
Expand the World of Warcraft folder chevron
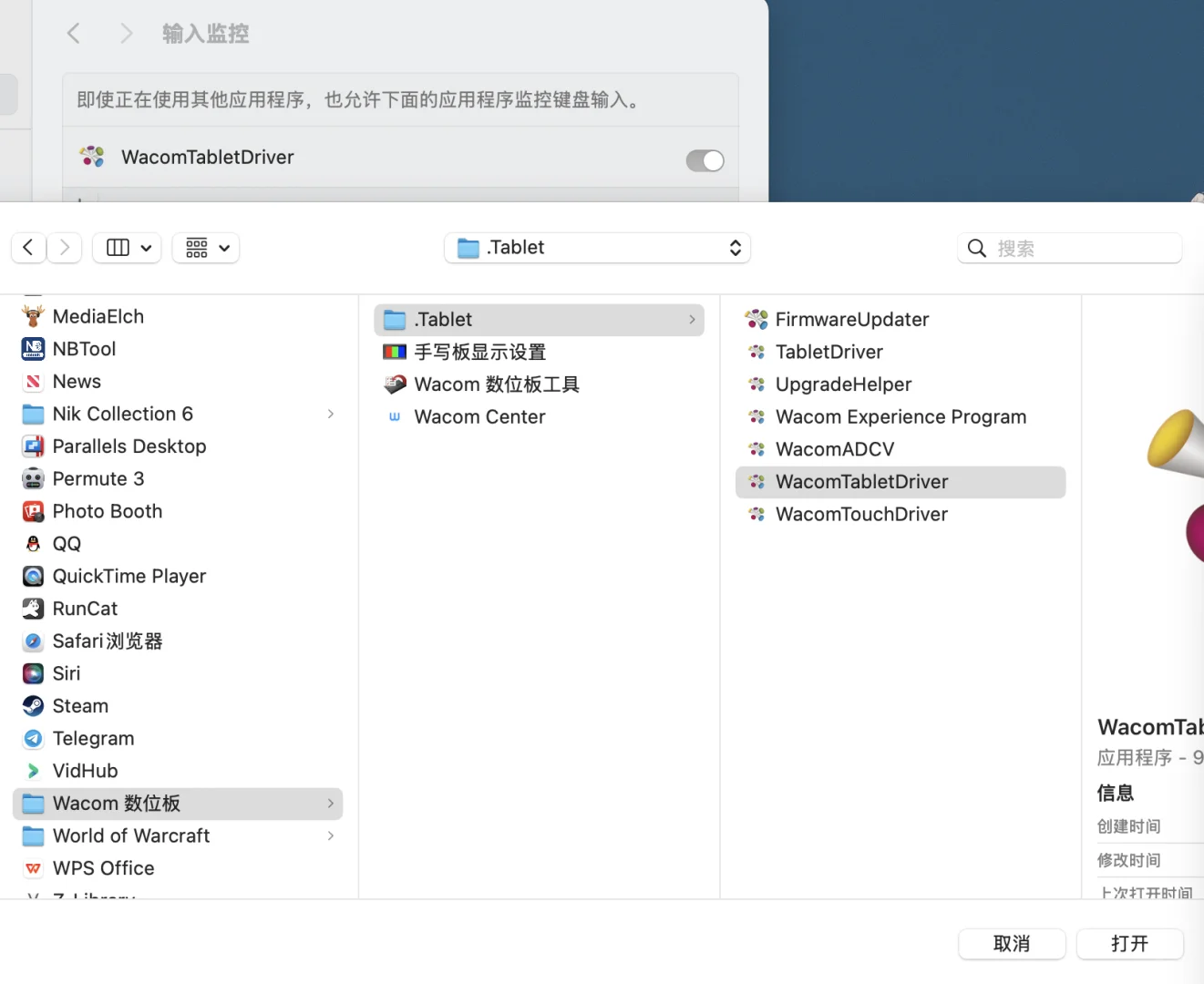tap(330, 835)
